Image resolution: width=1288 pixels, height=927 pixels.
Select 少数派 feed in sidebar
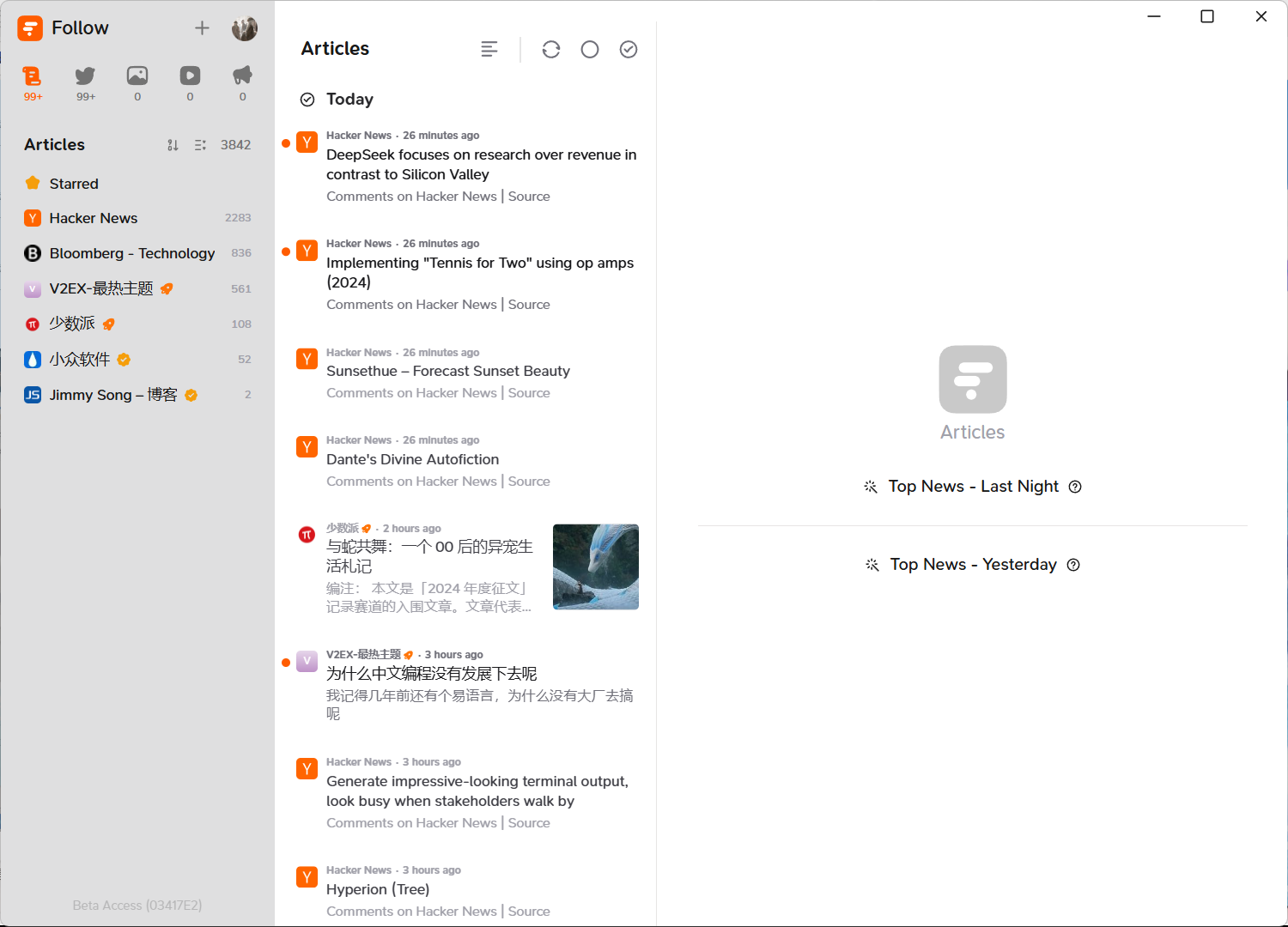pos(137,324)
